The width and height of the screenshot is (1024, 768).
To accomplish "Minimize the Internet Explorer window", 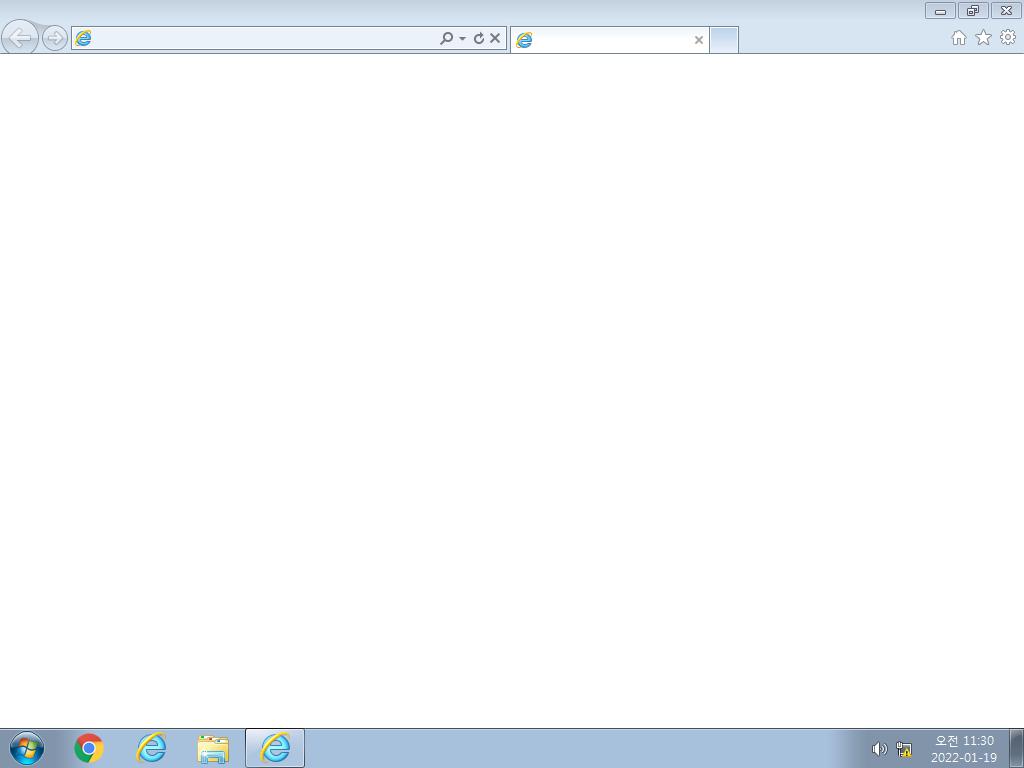I will tap(940, 10).
